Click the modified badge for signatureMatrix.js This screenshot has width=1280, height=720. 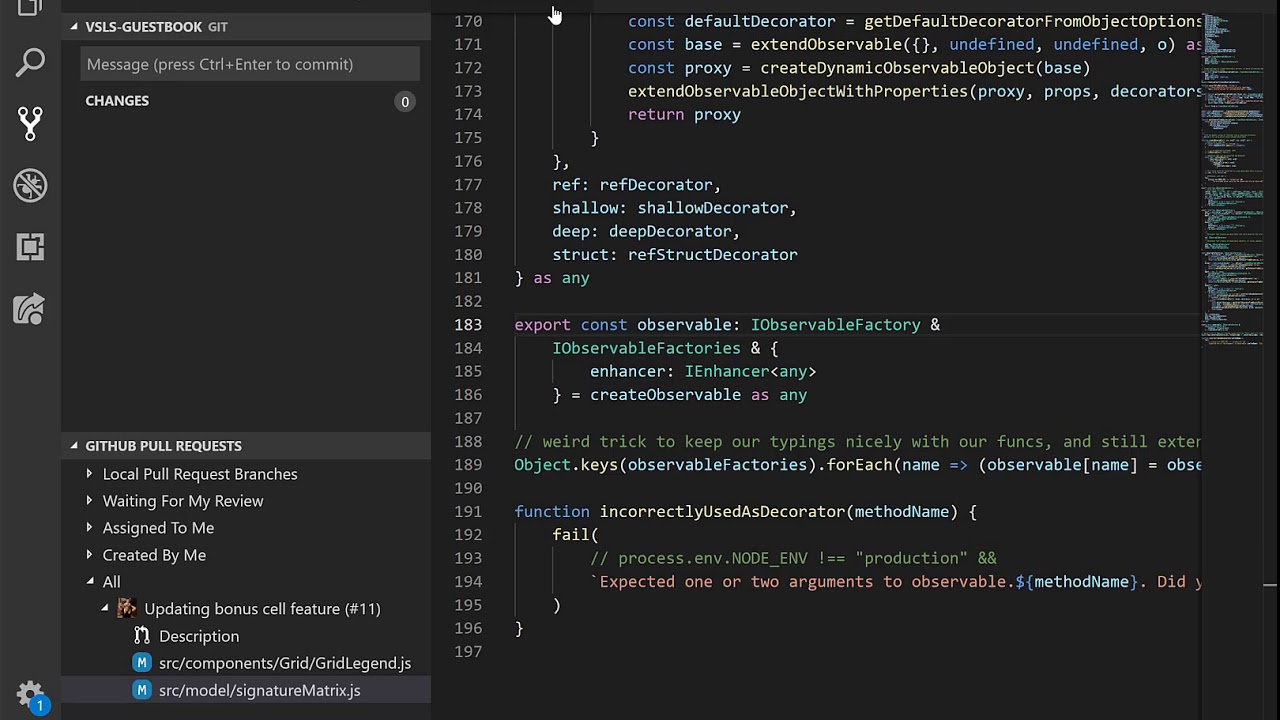(142, 690)
